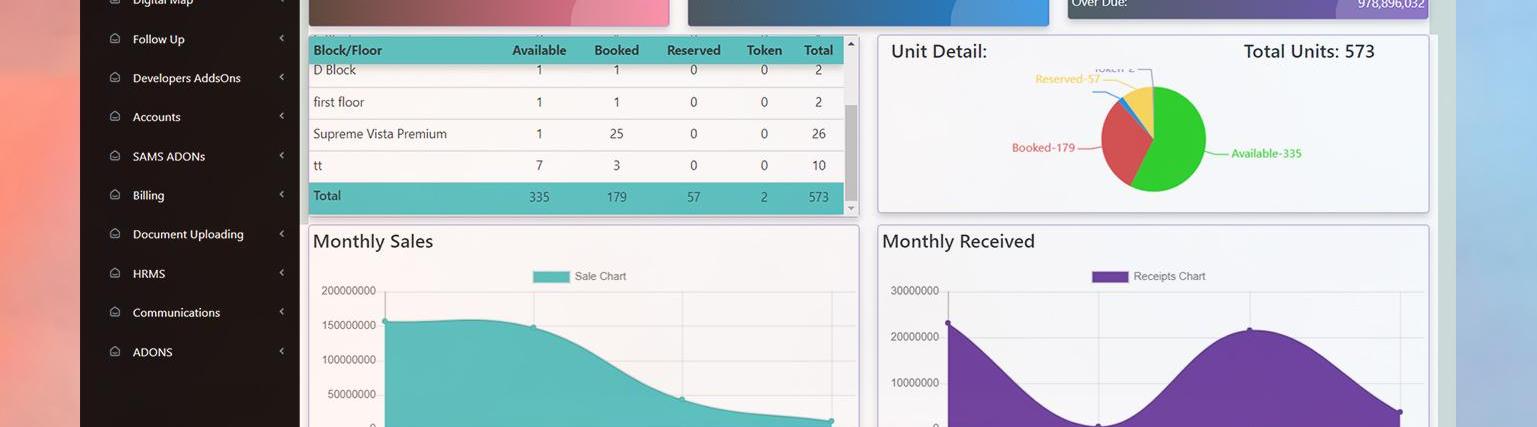This screenshot has width=1537, height=427.
Task: Click the ADONS sidebar icon
Action: click(x=115, y=352)
